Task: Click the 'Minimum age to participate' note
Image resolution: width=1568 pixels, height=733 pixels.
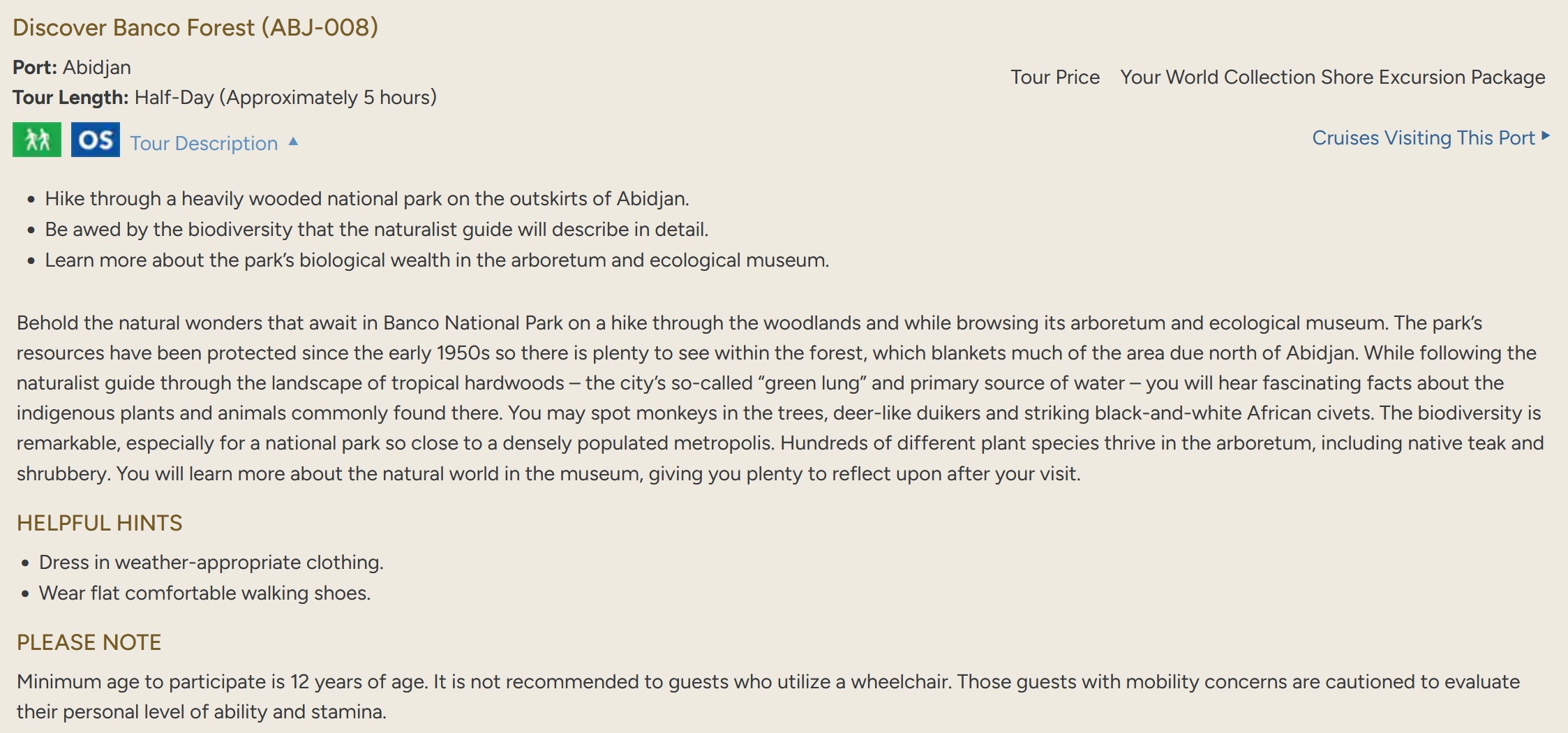Action: pyautogui.click(x=768, y=696)
